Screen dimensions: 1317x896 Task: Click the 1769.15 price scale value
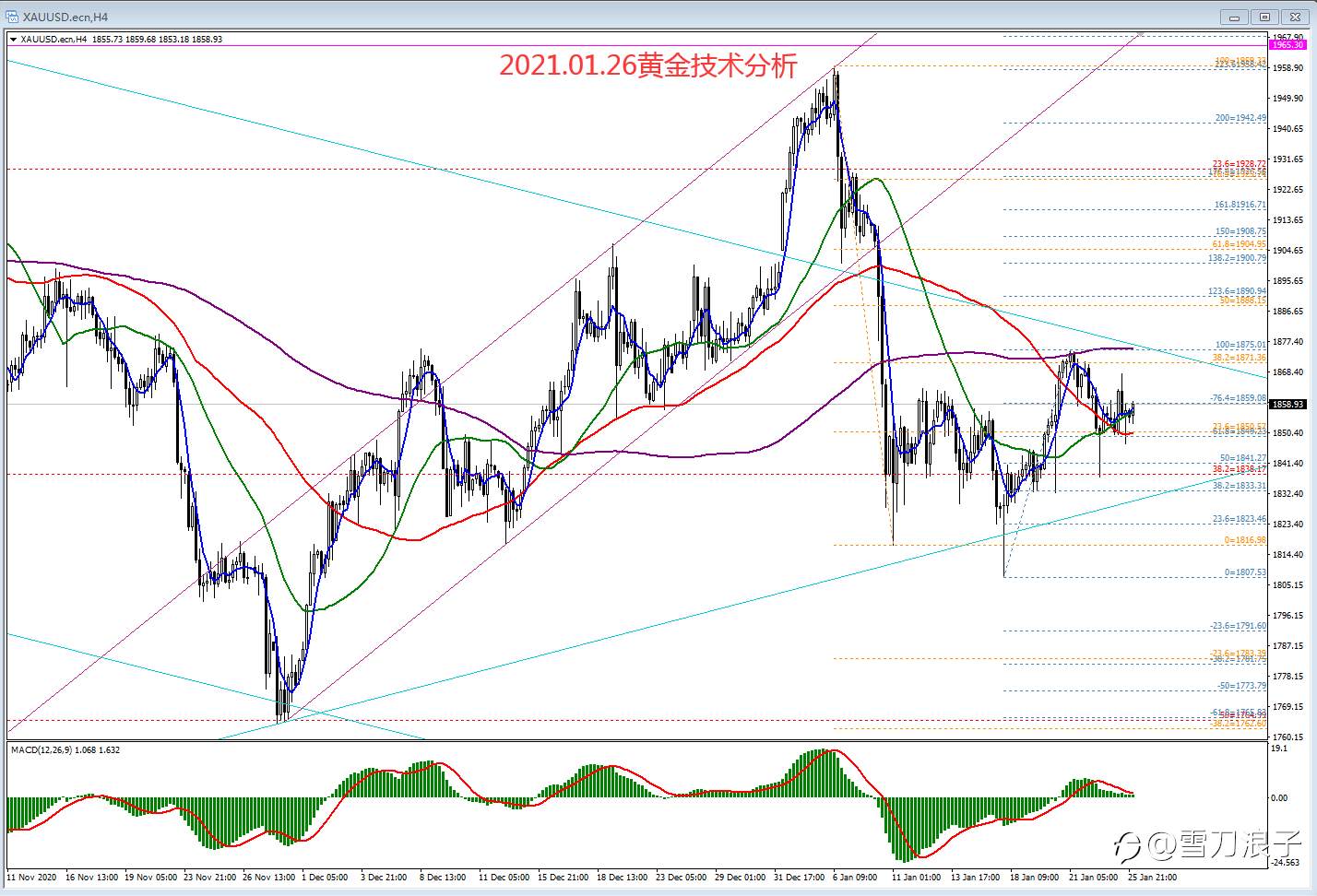click(x=1287, y=707)
